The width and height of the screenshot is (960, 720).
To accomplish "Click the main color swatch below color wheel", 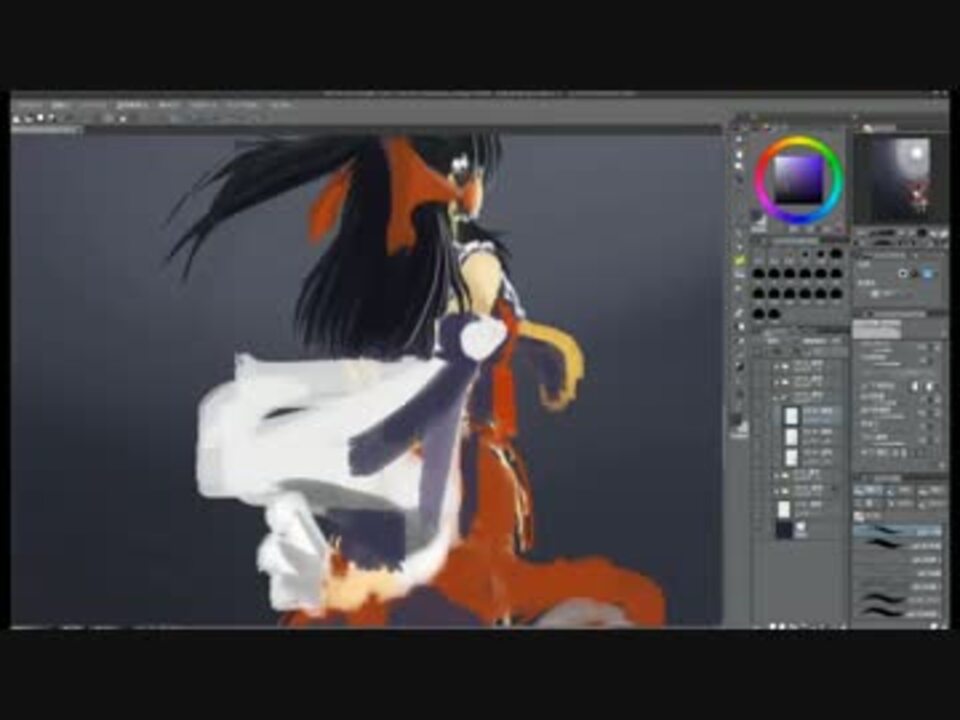I will click(757, 216).
